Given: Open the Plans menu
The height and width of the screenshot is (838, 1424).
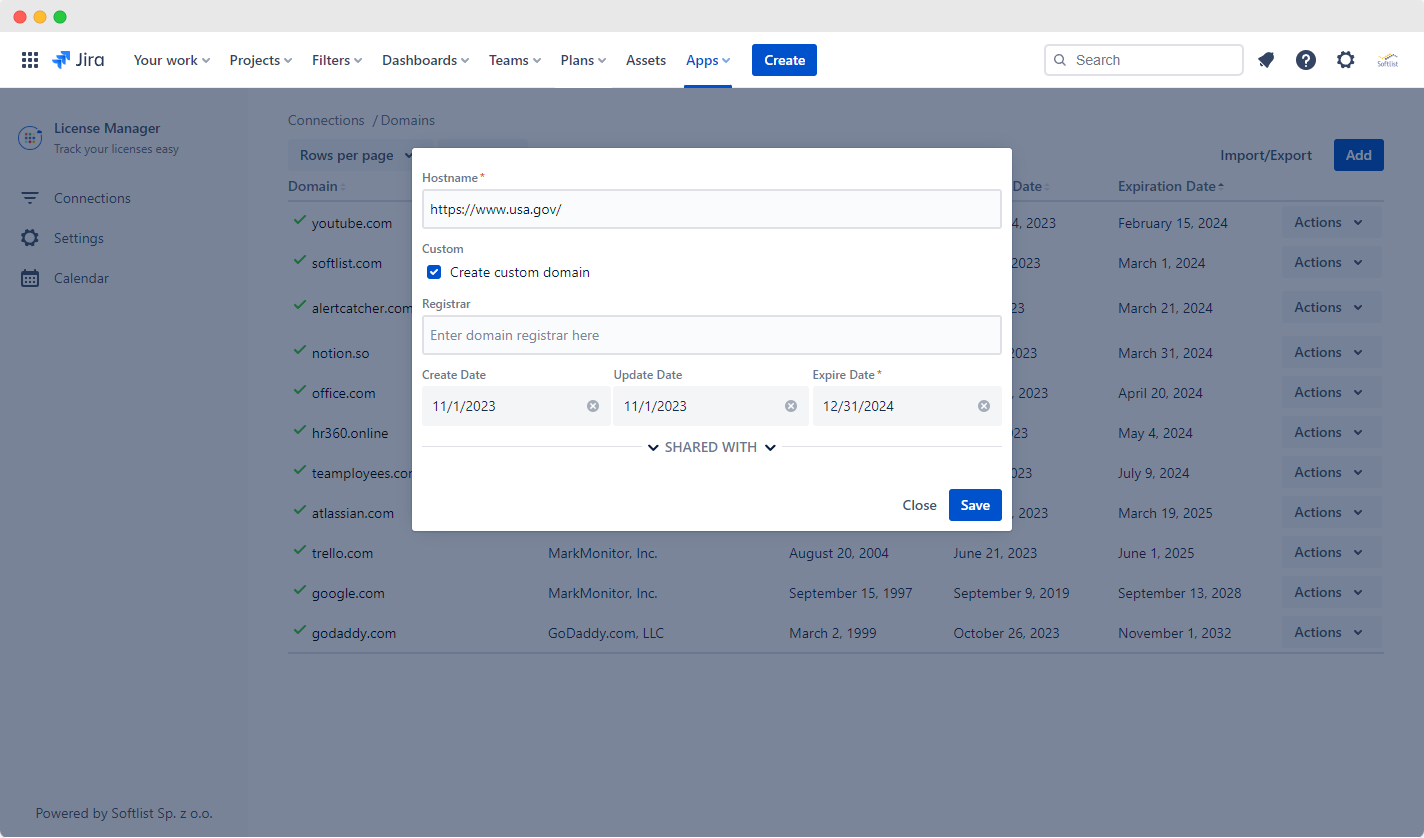Looking at the screenshot, I should [x=584, y=60].
